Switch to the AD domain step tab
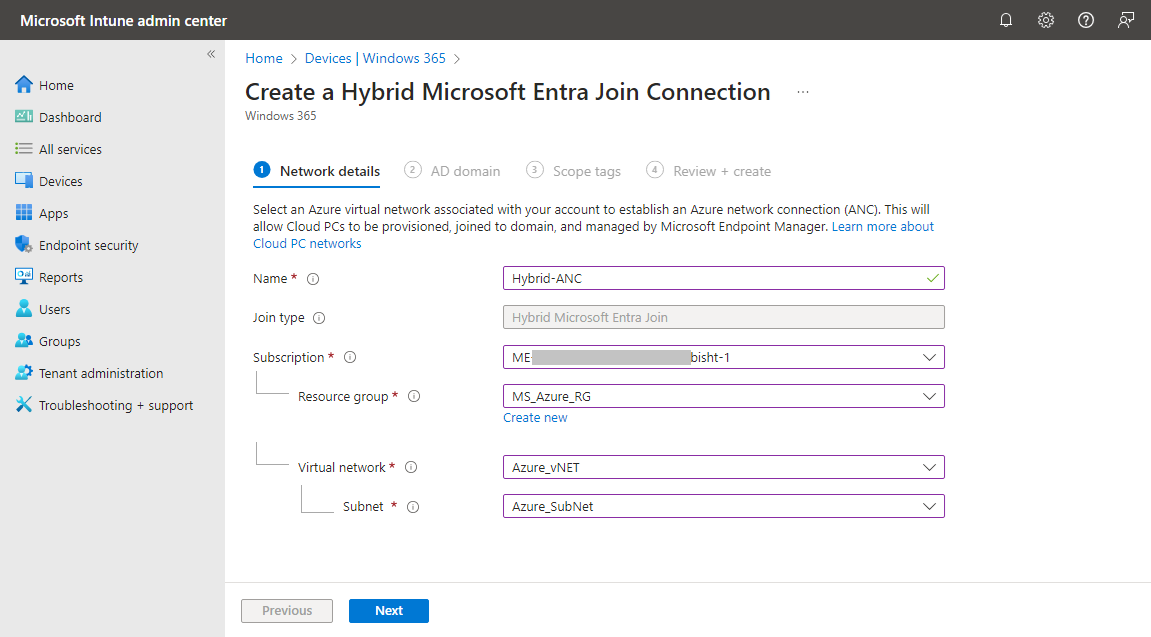 (x=452, y=171)
